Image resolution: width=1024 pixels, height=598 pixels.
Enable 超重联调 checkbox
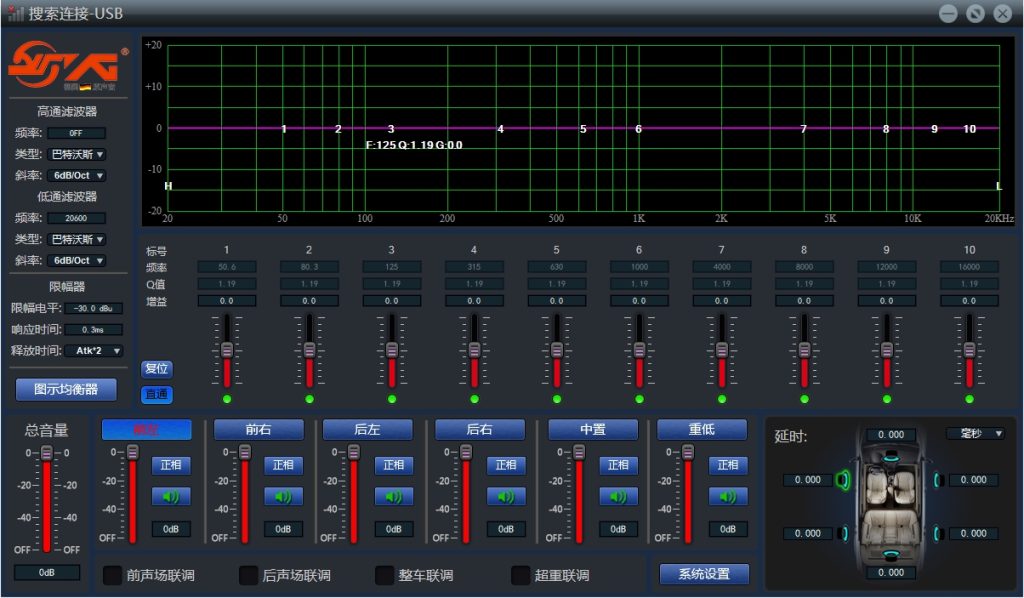pos(520,575)
